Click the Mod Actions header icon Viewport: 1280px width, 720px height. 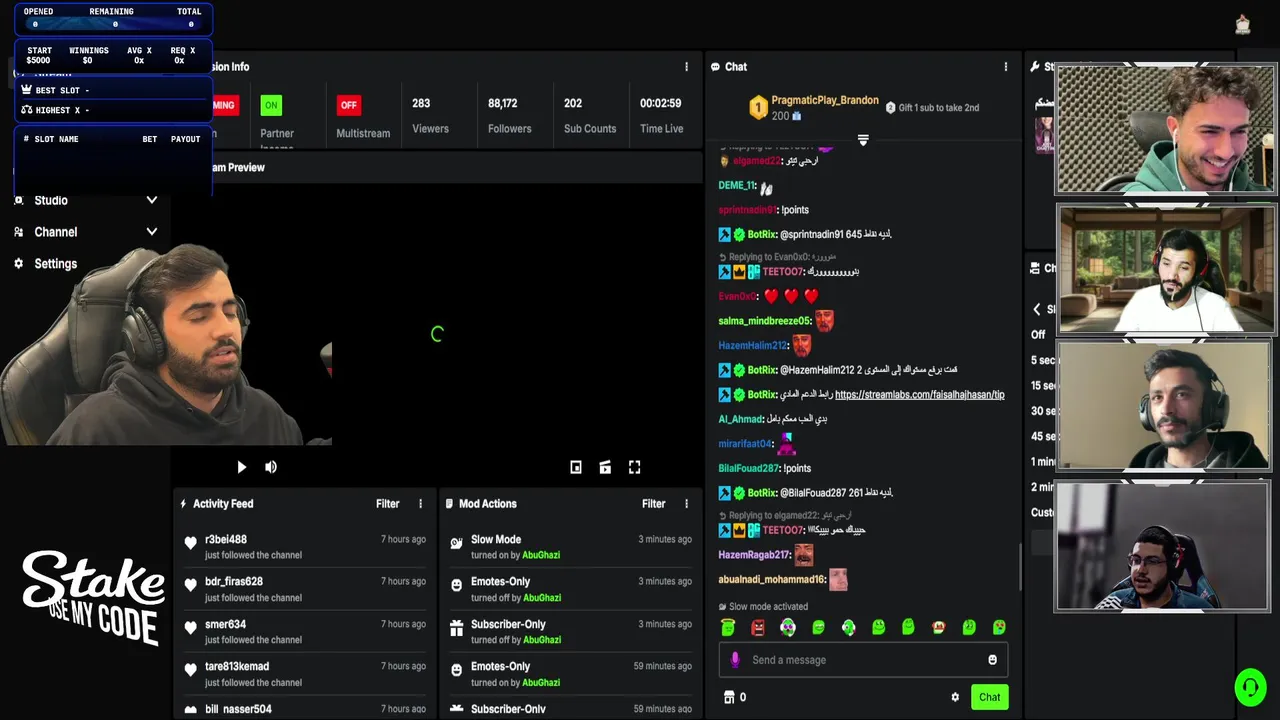pos(449,504)
